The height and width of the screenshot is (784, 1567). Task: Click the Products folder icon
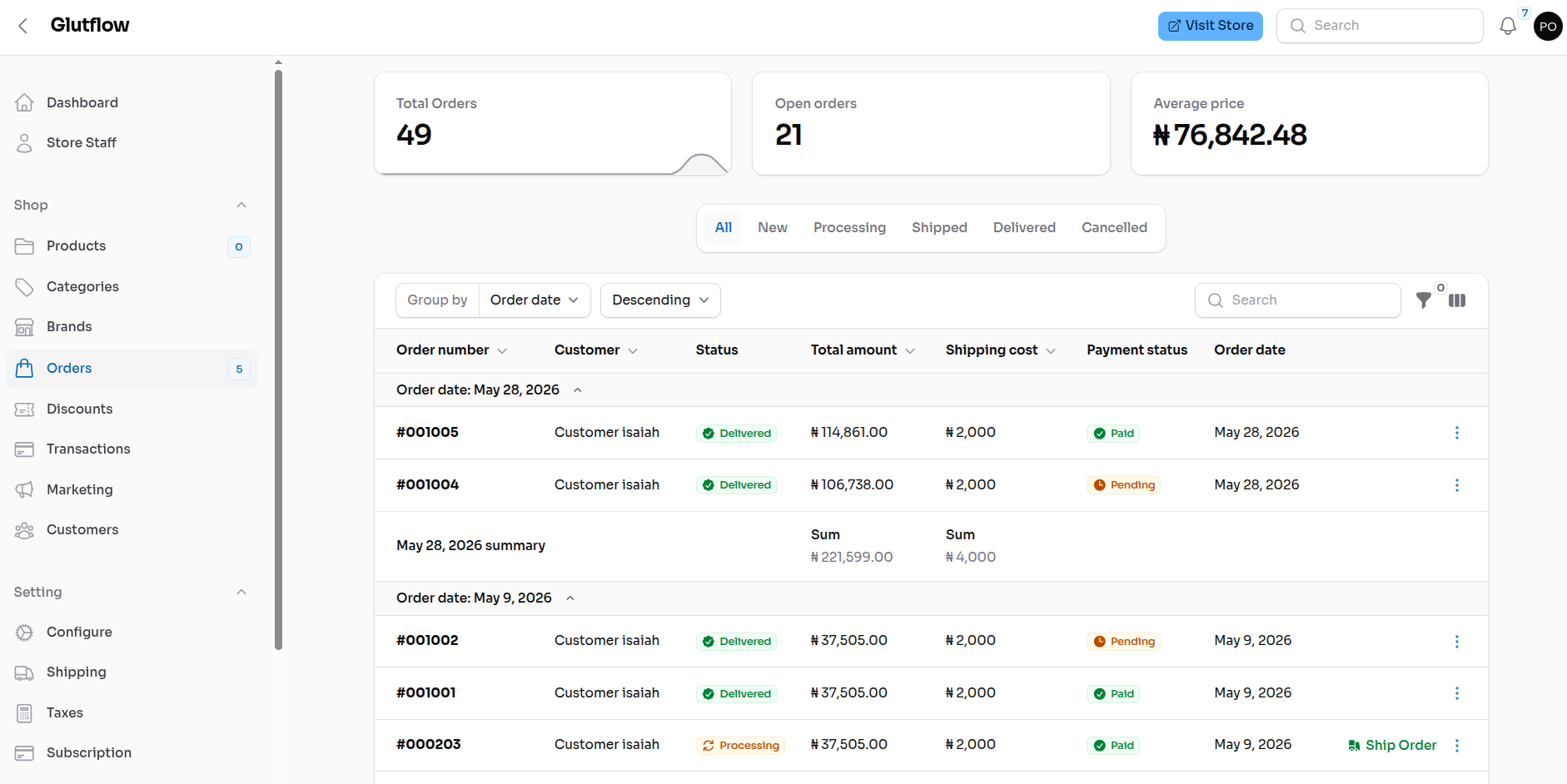tap(25, 246)
